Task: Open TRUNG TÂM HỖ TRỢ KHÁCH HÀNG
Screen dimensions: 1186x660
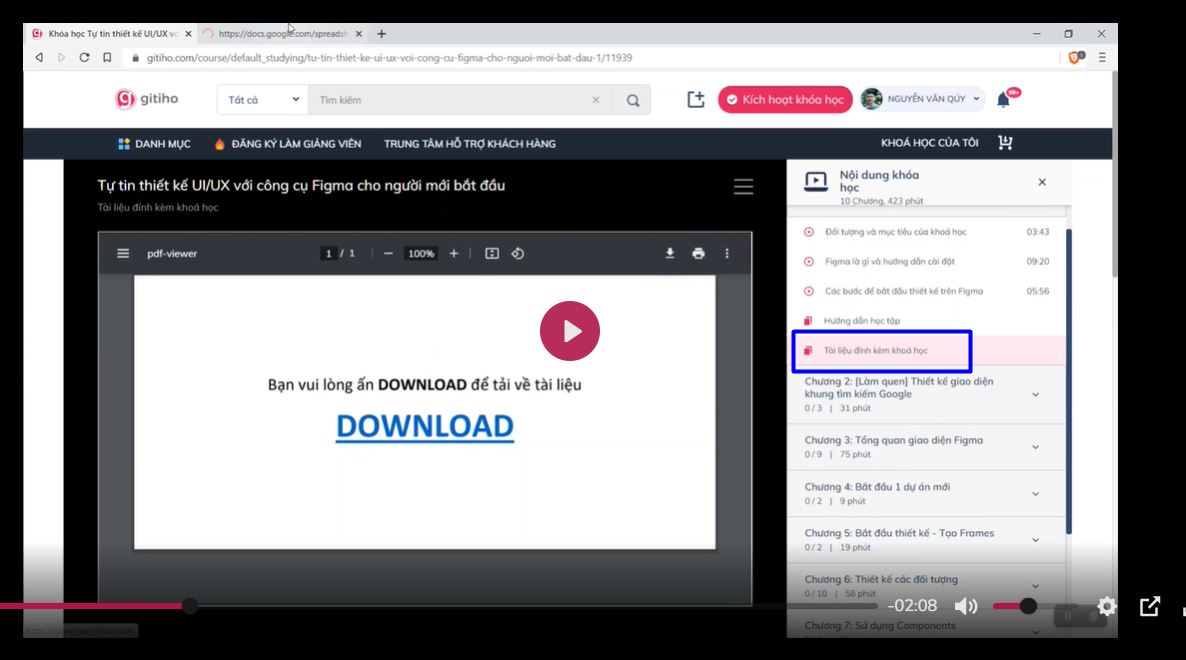Action: tap(470, 144)
